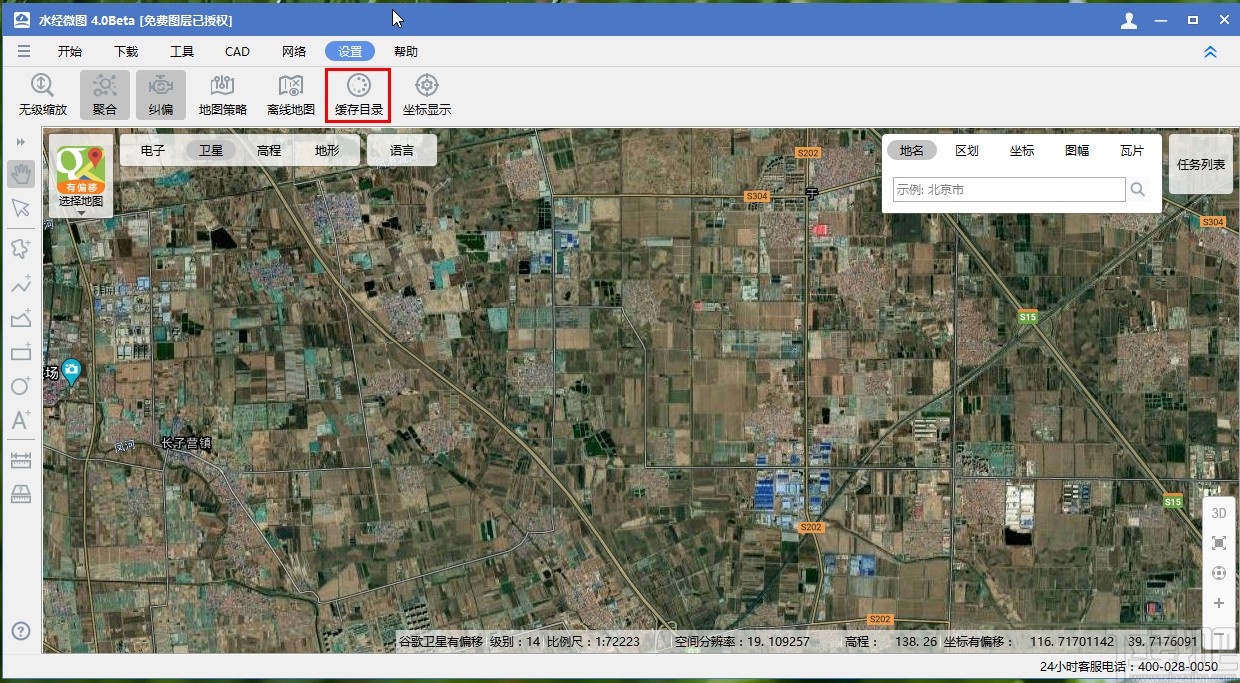Click the 高程 138.26 elevation readout
This screenshot has height=683, width=1240.
(891, 642)
